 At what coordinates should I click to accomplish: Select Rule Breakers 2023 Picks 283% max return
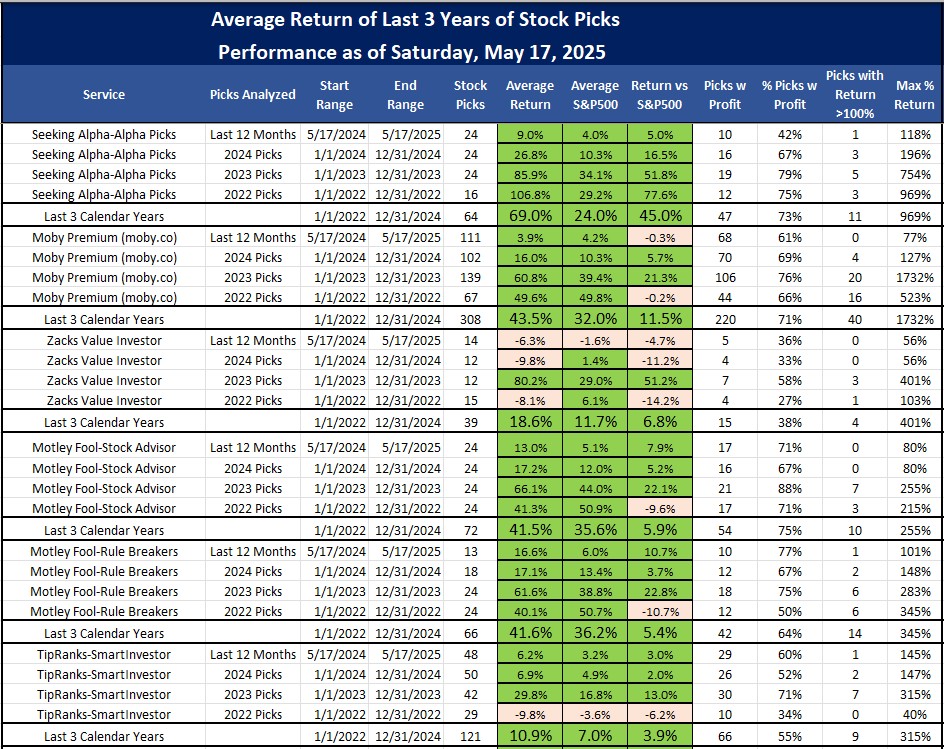click(x=915, y=591)
